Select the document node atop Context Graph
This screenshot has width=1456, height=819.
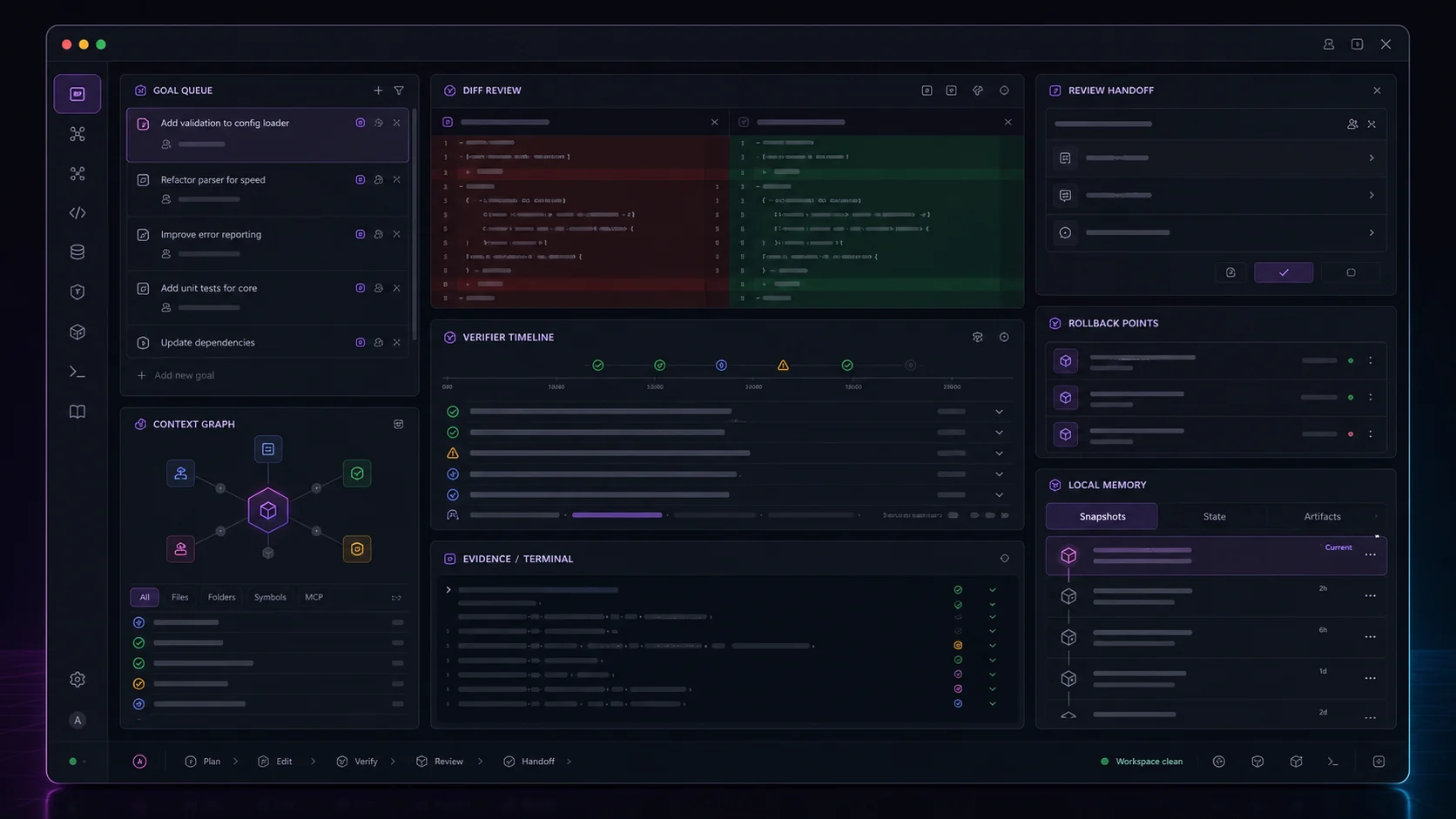coord(268,449)
